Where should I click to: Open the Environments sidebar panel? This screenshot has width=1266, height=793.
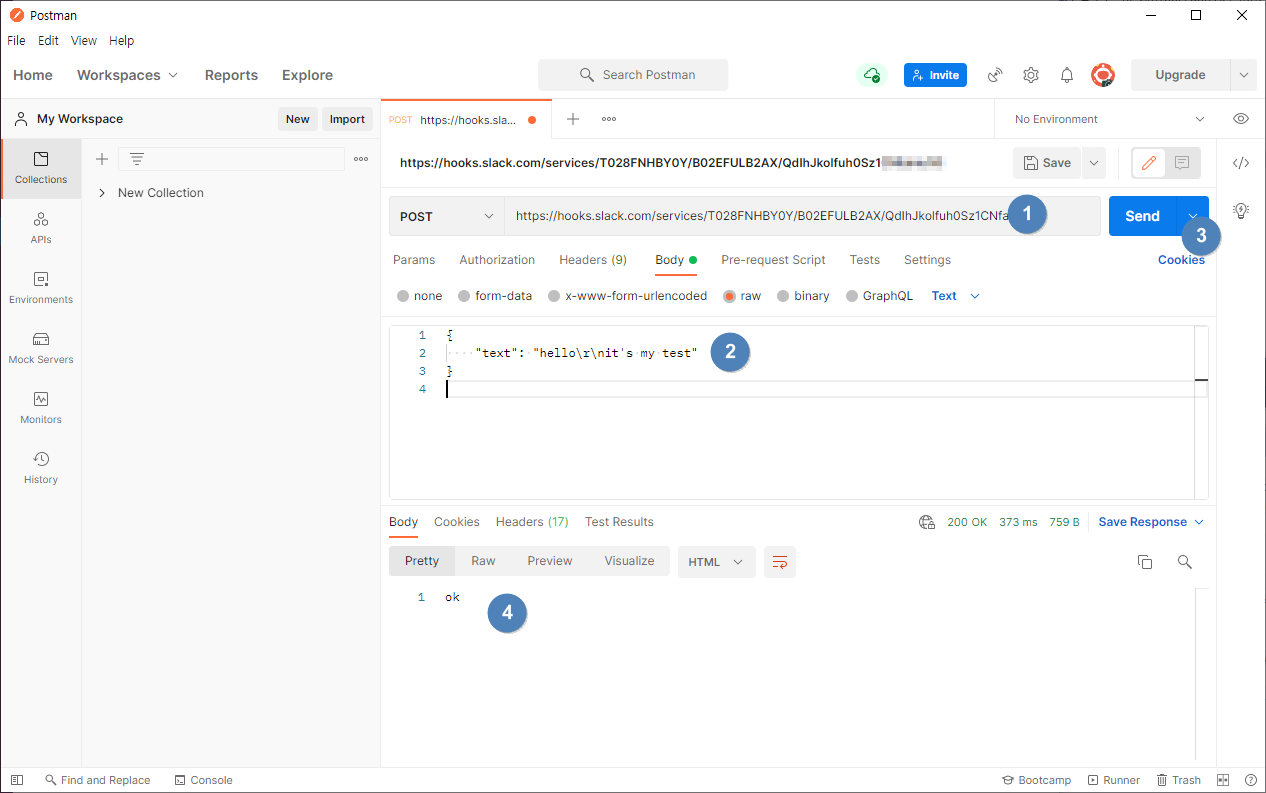41,288
